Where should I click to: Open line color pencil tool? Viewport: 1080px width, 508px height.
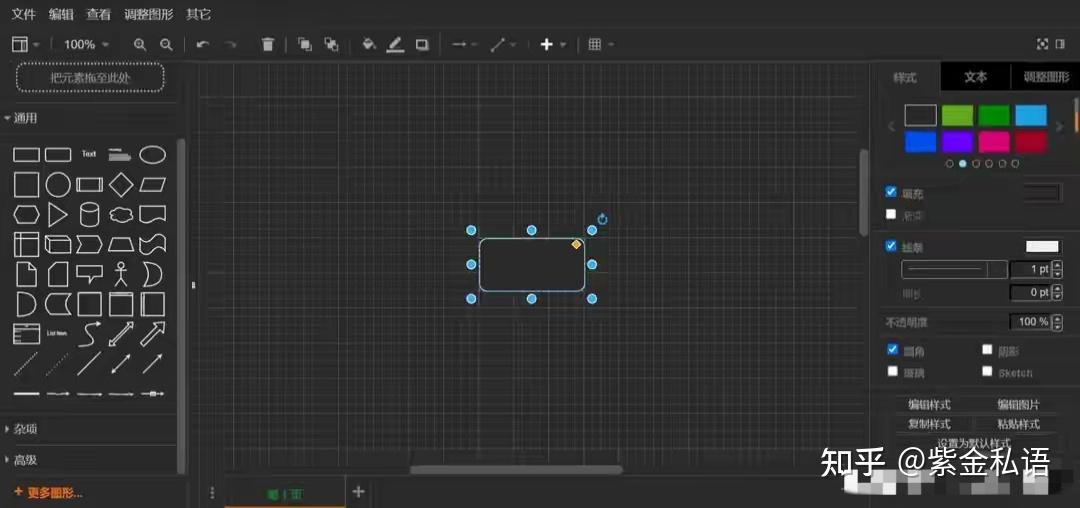click(395, 45)
